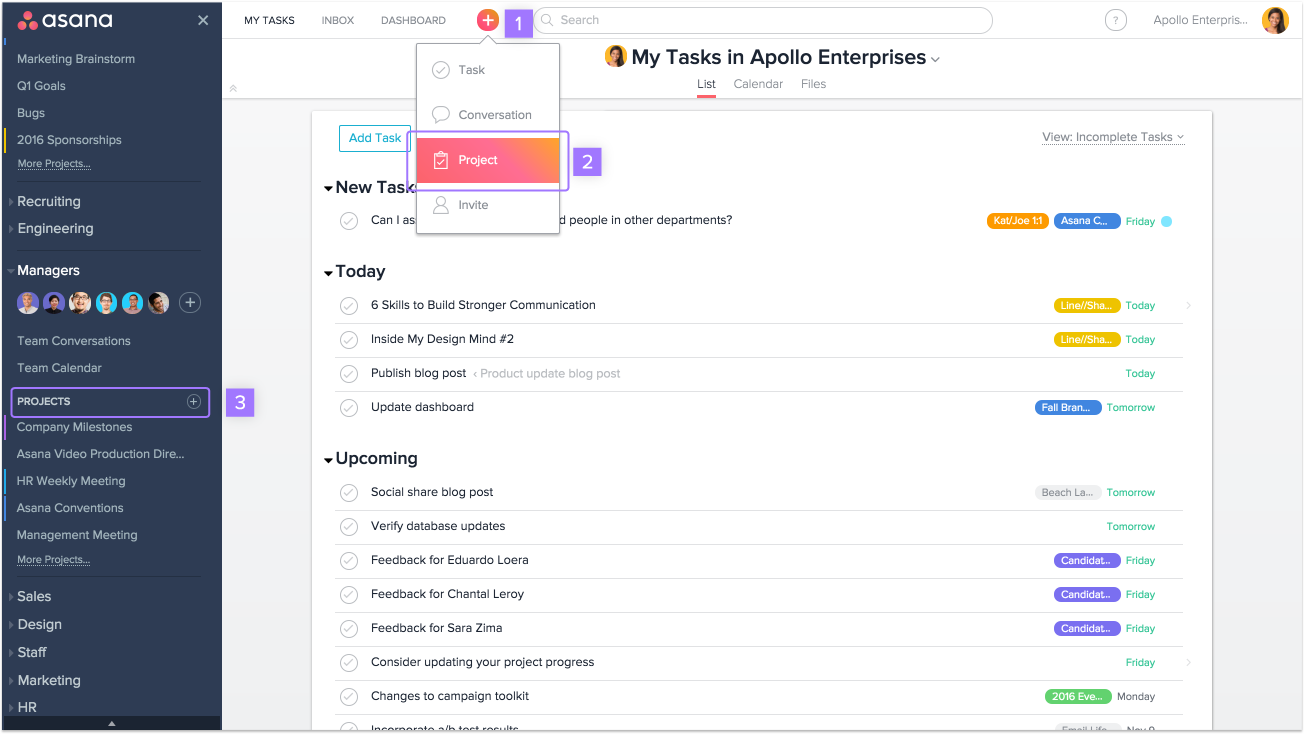Complete 'Social share blog post' task
This screenshot has height=734, width=1304.
tap(349, 493)
